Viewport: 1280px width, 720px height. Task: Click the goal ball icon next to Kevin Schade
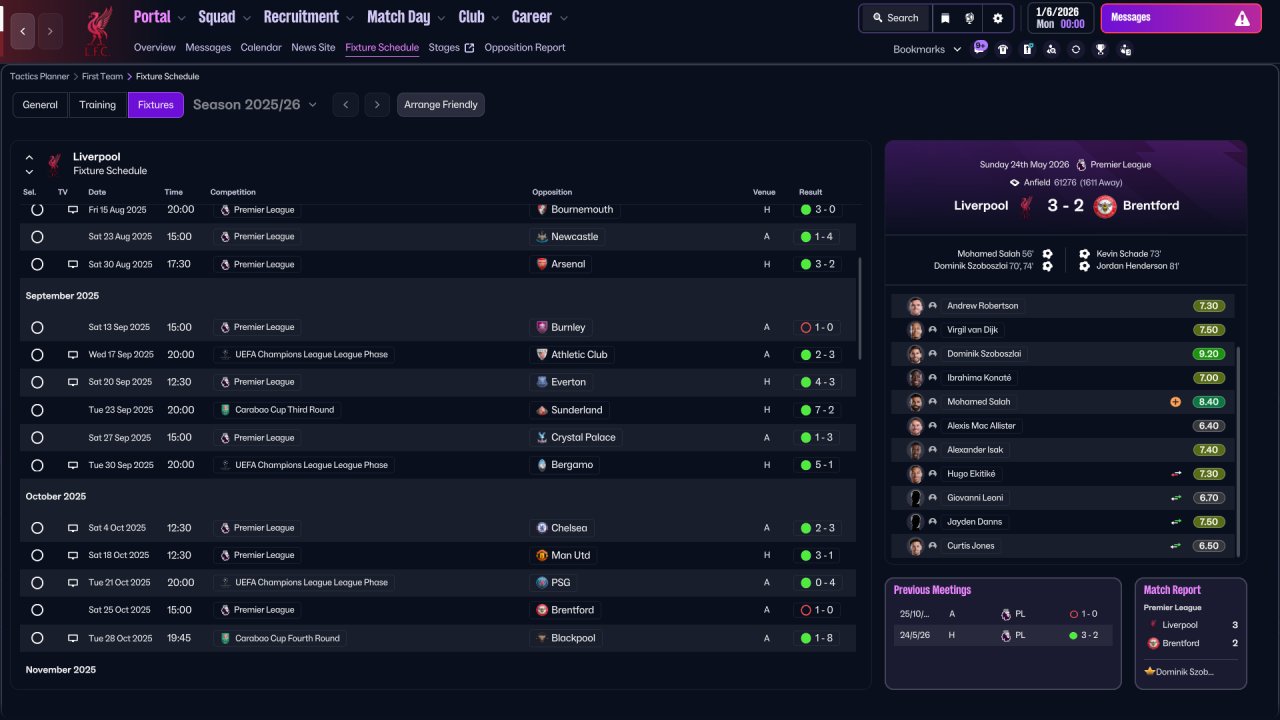(x=1084, y=254)
